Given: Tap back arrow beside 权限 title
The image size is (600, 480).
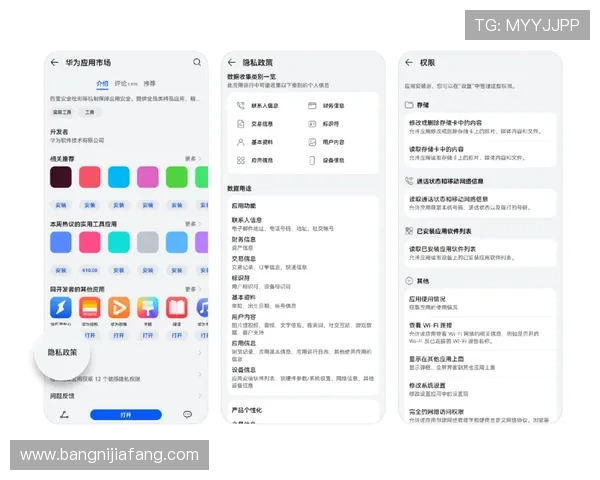Looking at the screenshot, I should pyautogui.click(x=409, y=62).
